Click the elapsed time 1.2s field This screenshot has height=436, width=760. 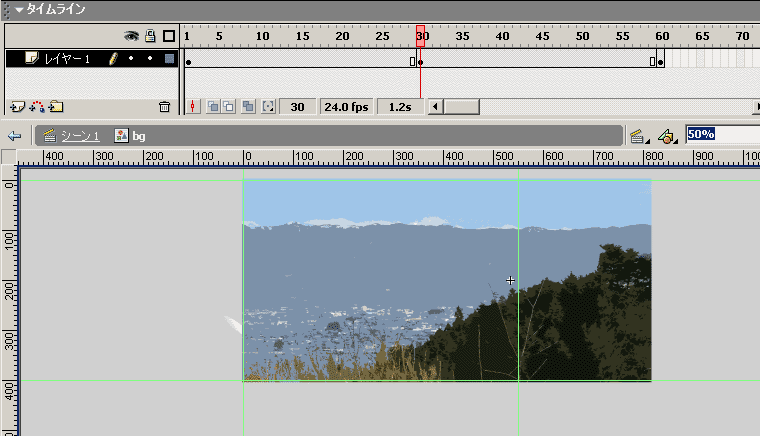(400, 107)
